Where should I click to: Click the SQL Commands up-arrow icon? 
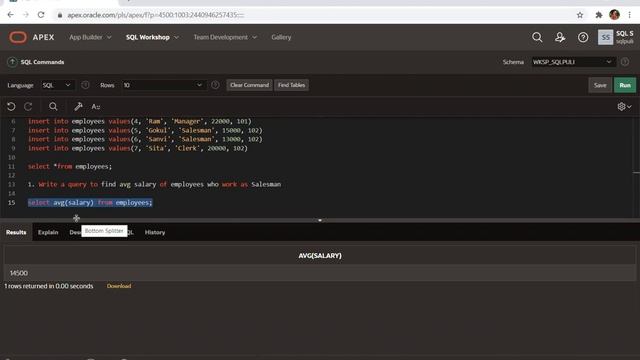[12, 62]
